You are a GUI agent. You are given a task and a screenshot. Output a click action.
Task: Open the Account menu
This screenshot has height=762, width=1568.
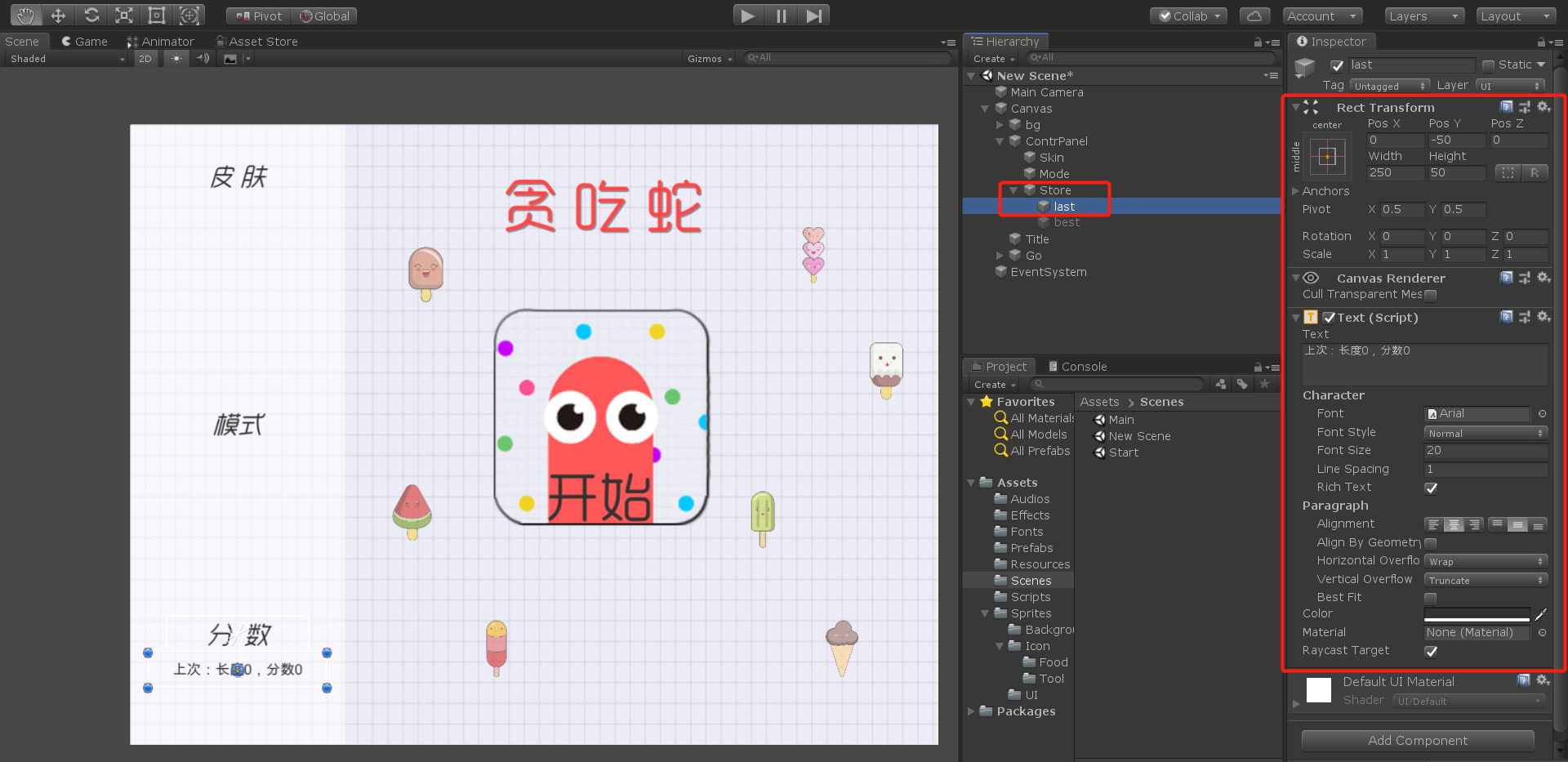point(1321,16)
